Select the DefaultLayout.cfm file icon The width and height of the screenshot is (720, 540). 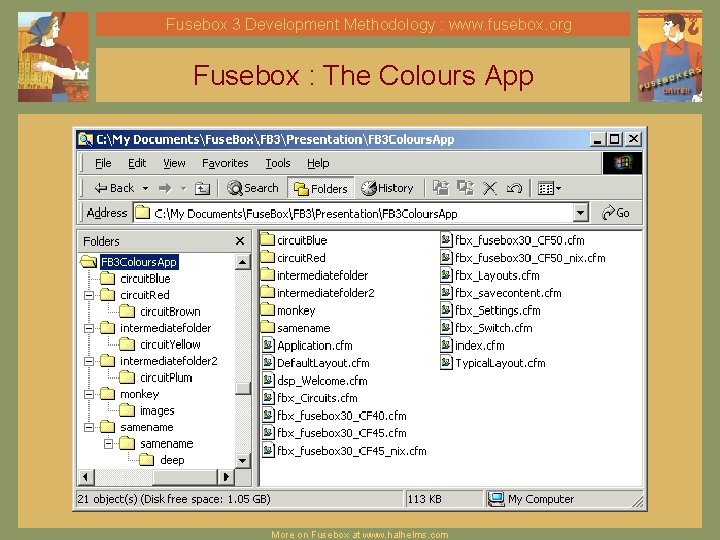[268, 362]
